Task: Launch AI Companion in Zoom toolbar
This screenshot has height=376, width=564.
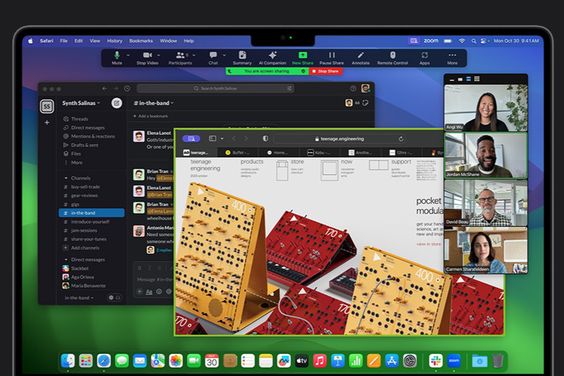Action: point(272,58)
